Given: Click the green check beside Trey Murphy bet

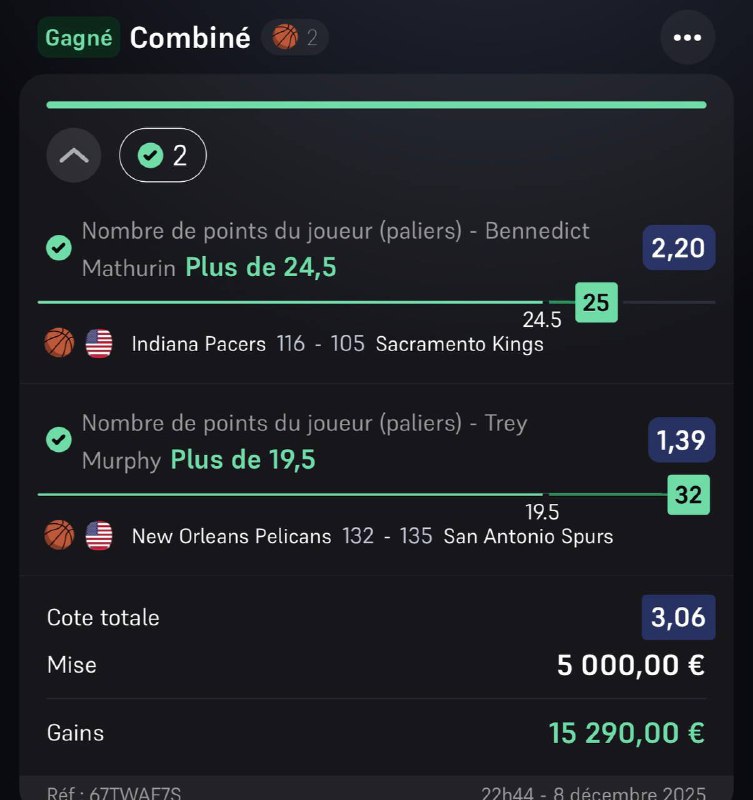Looking at the screenshot, I should pyautogui.click(x=59, y=439).
